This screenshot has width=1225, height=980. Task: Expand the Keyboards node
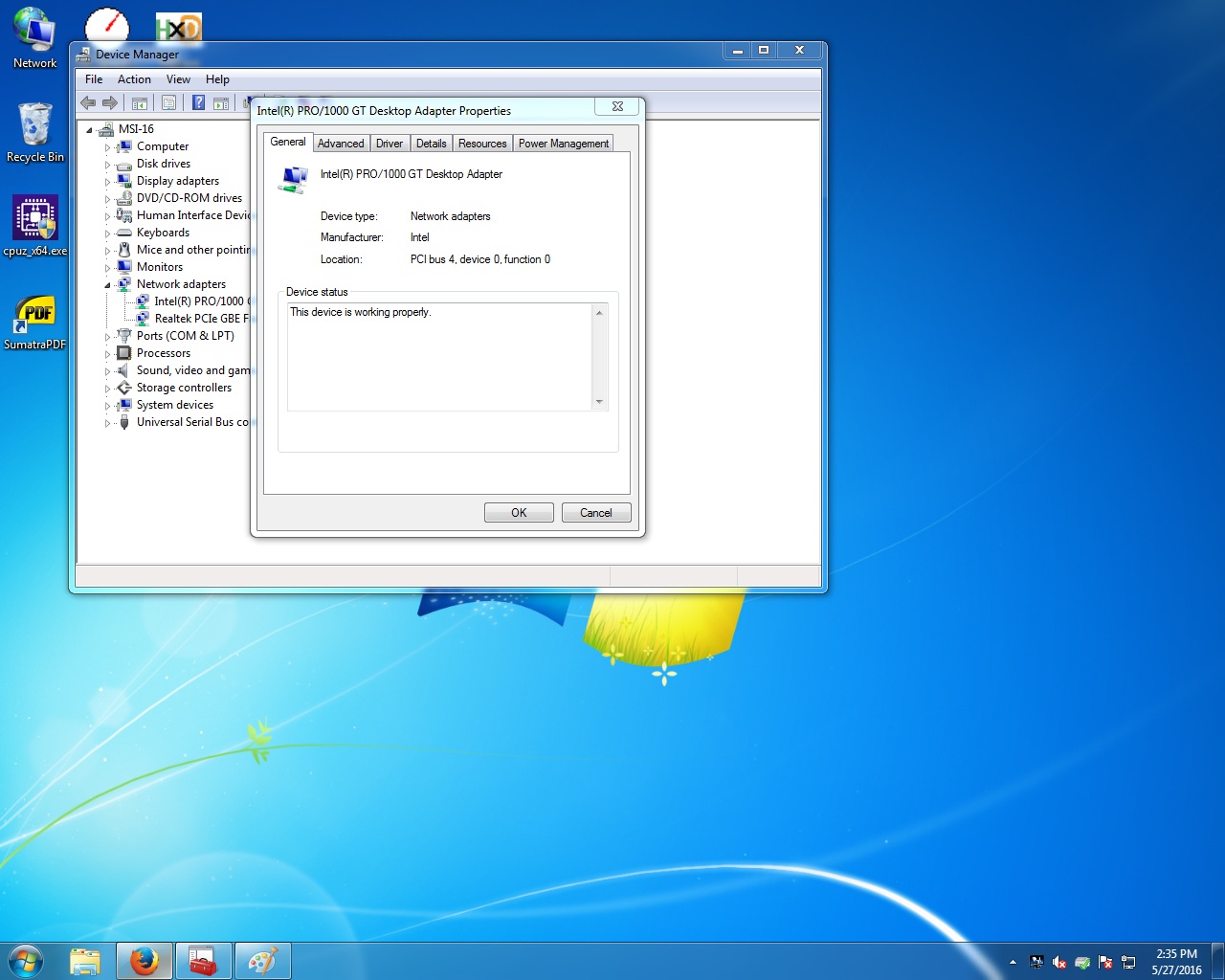107,234
